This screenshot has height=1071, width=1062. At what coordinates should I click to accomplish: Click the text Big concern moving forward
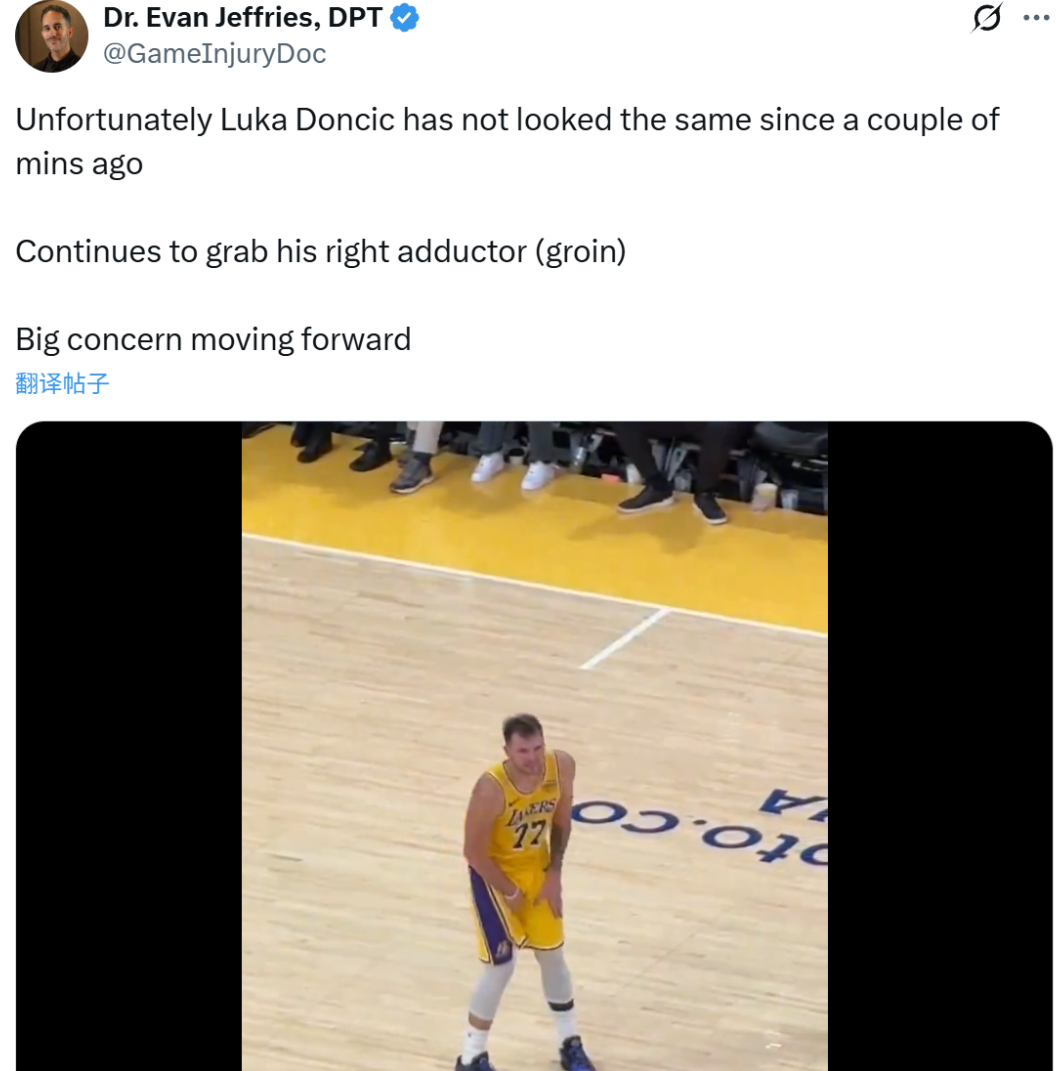click(213, 339)
